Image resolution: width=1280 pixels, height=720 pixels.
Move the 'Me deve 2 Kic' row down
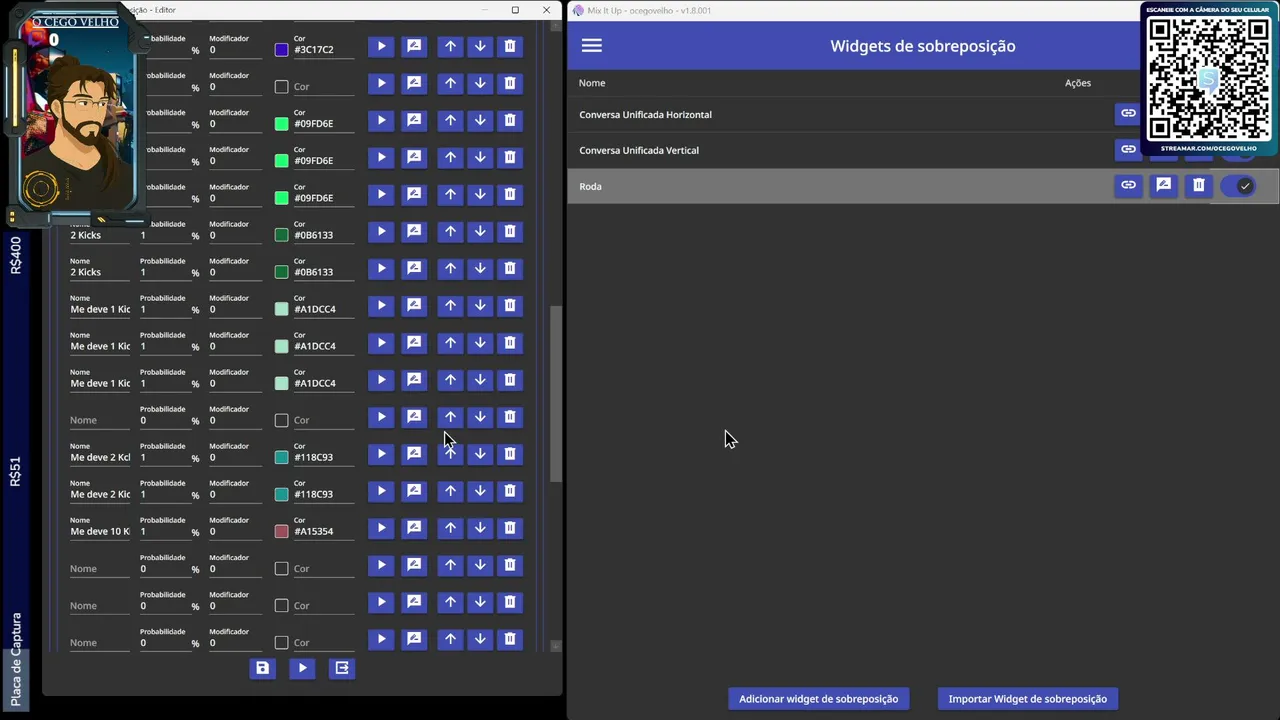[x=480, y=491]
